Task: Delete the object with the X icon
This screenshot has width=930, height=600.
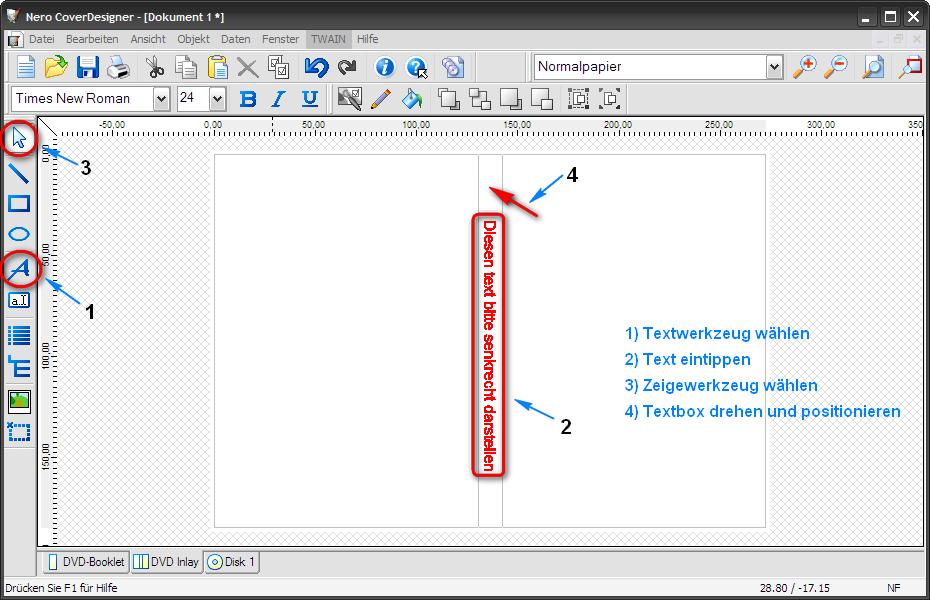Action: 247,67
